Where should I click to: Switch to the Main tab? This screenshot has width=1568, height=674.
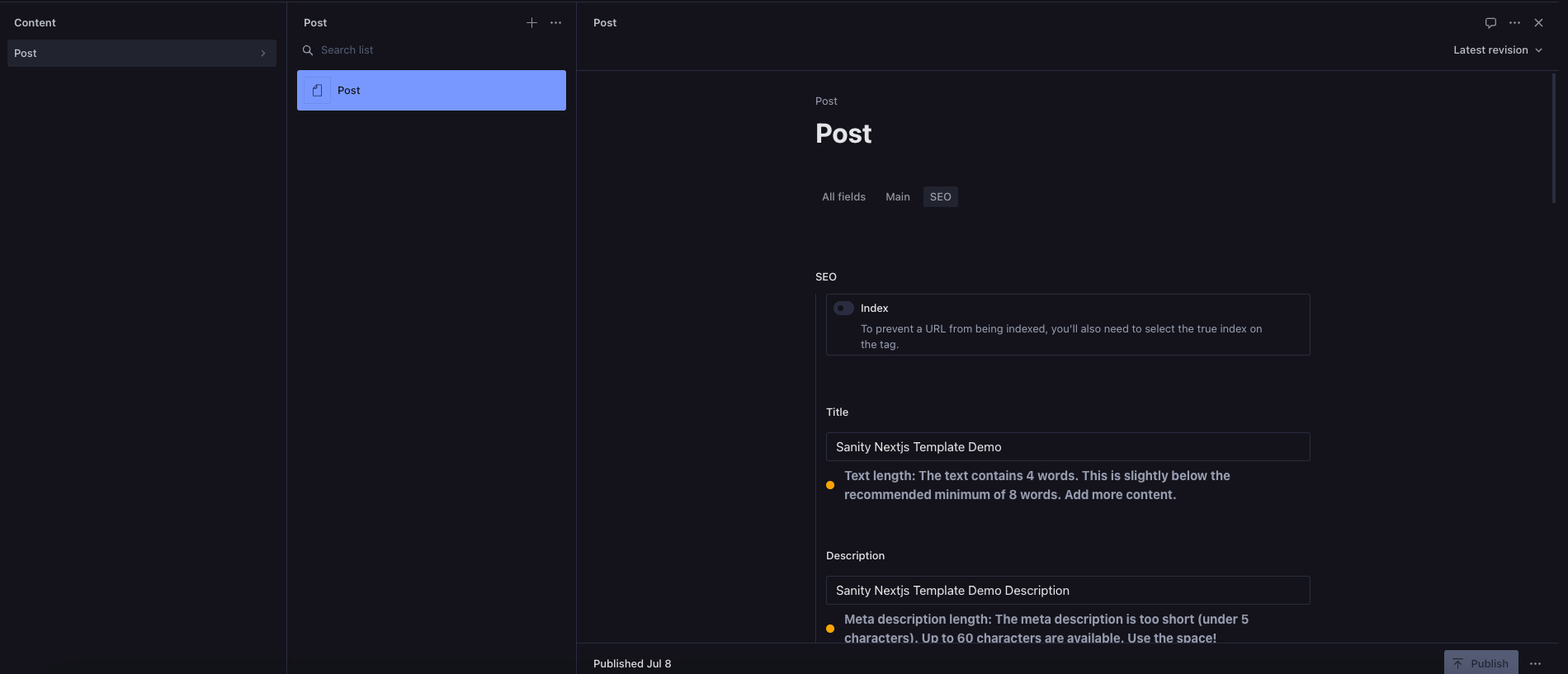(898, 197)
